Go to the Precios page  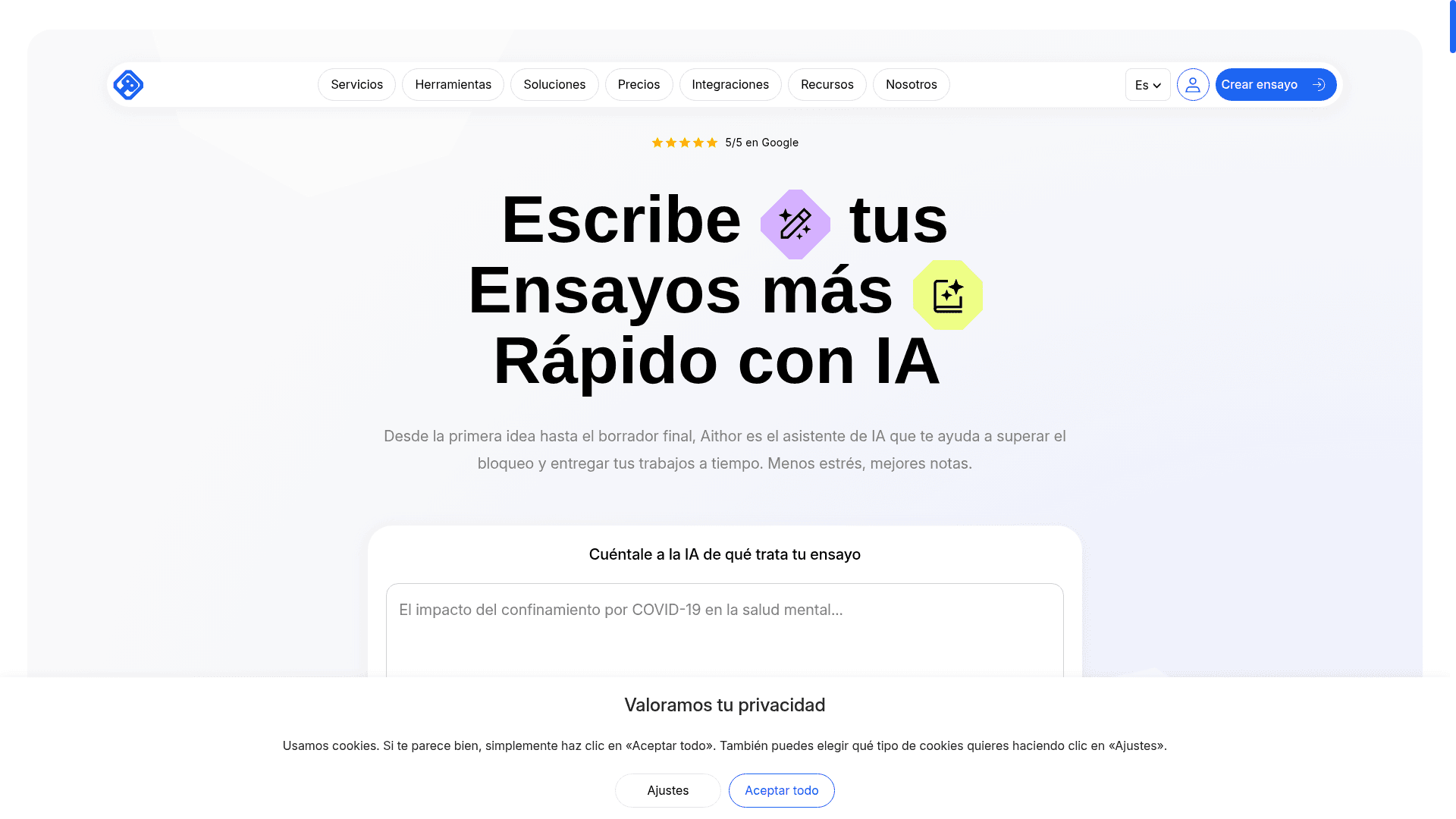tap(639, 85)
